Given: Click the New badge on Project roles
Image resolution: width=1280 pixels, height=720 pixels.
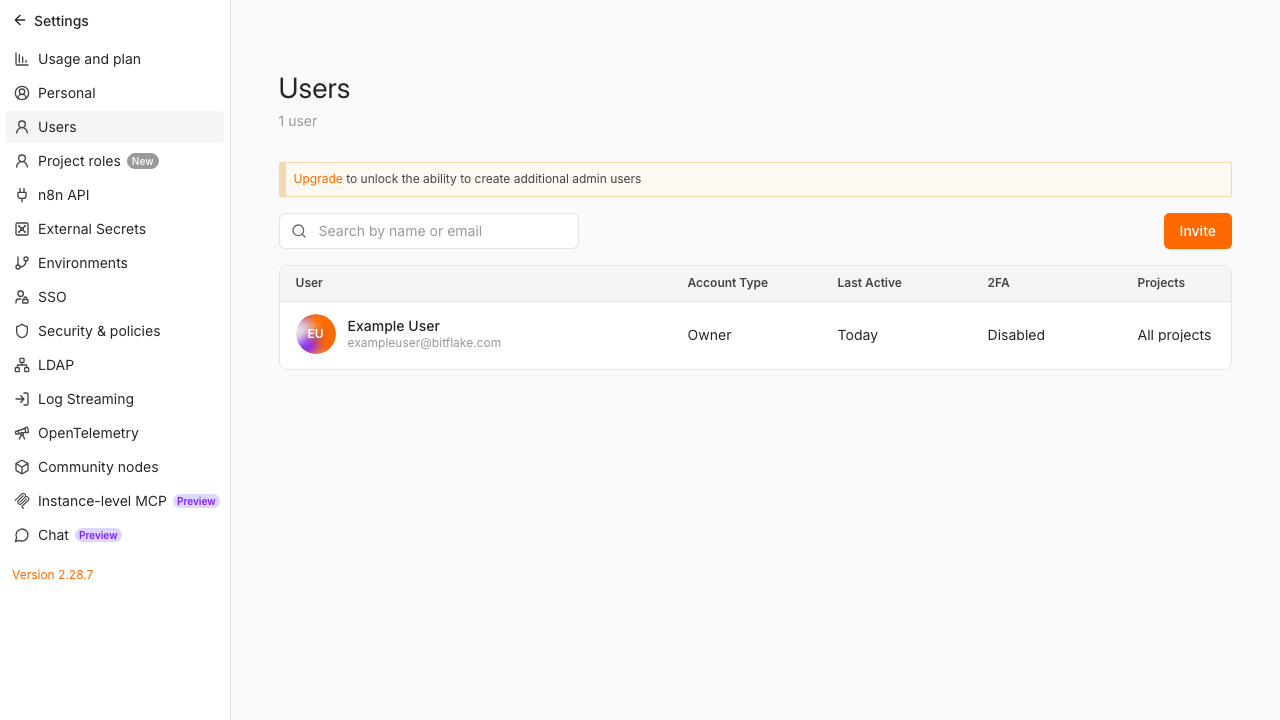Looking at the screenshot, I should coord(143,161).
